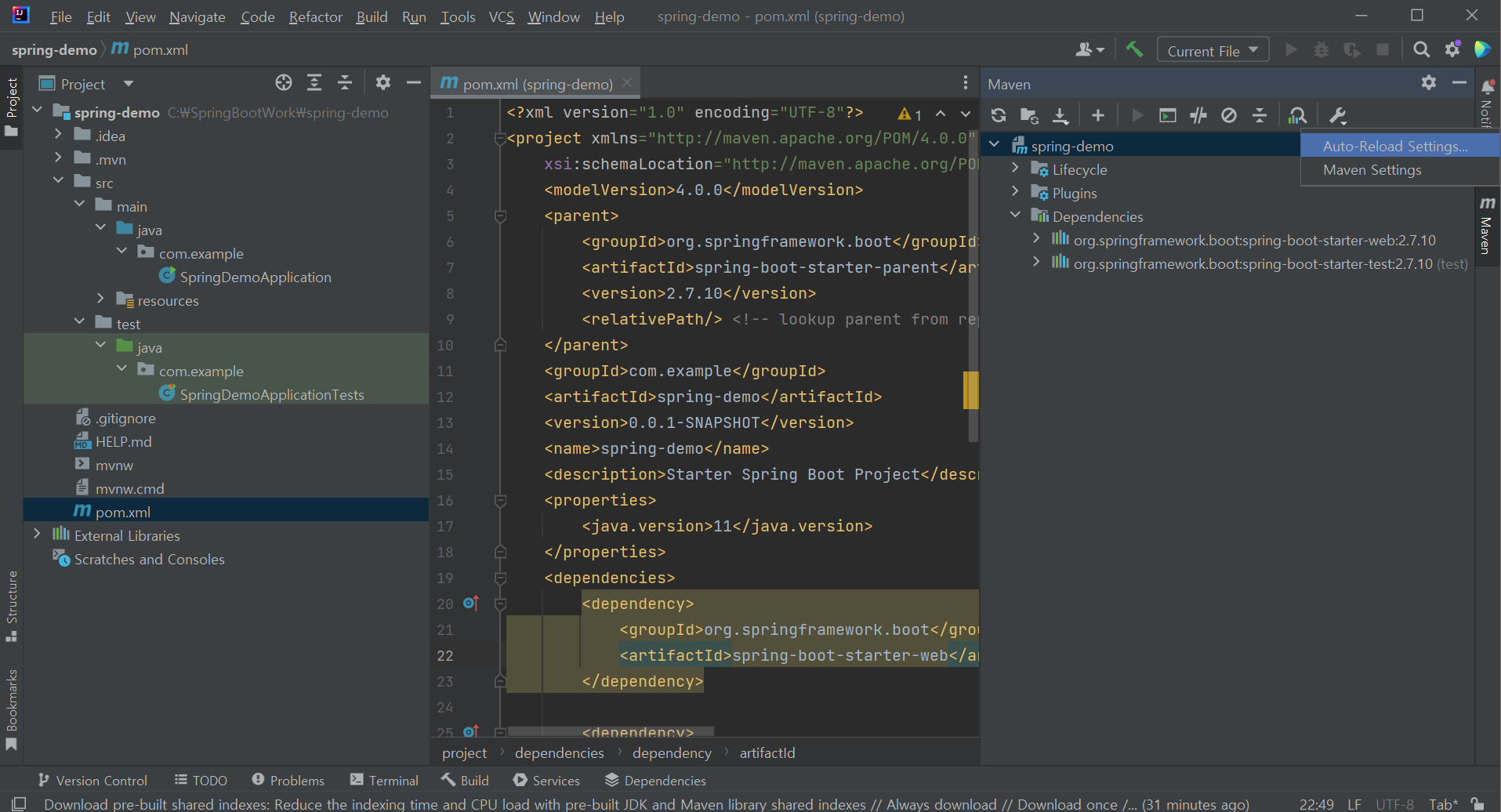The image size is (1501, 812).
Task: Collapse all in Project panel
Action: click(x=345, y=82)
